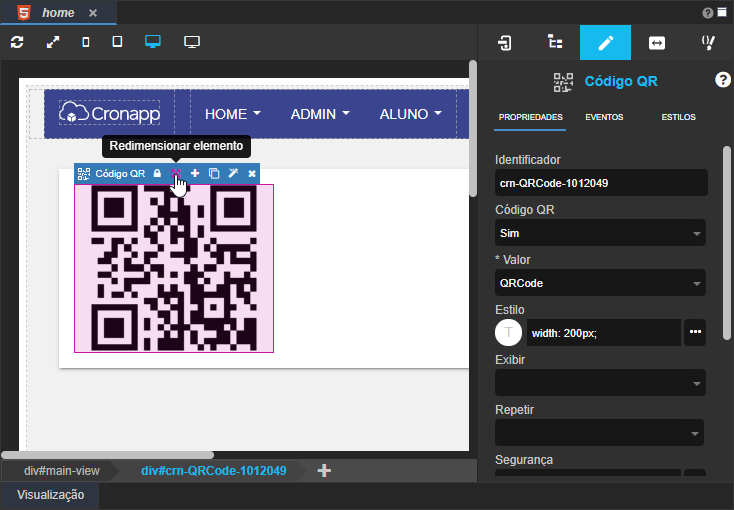The height and width of the screenshot is (510, 734).
Task: Click the plus add icon on QR toolbar
Action: pos(195,174)
